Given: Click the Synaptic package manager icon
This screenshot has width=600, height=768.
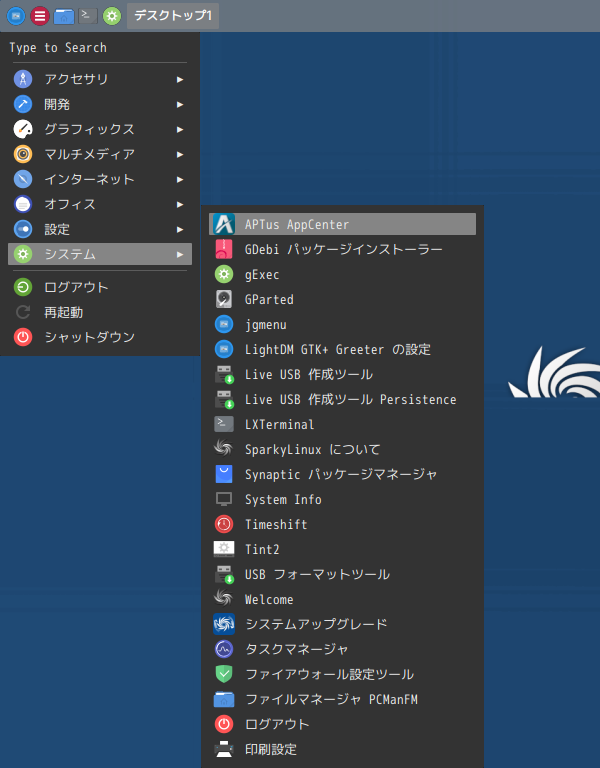Looking at the screenshot, I should [224, 474].
